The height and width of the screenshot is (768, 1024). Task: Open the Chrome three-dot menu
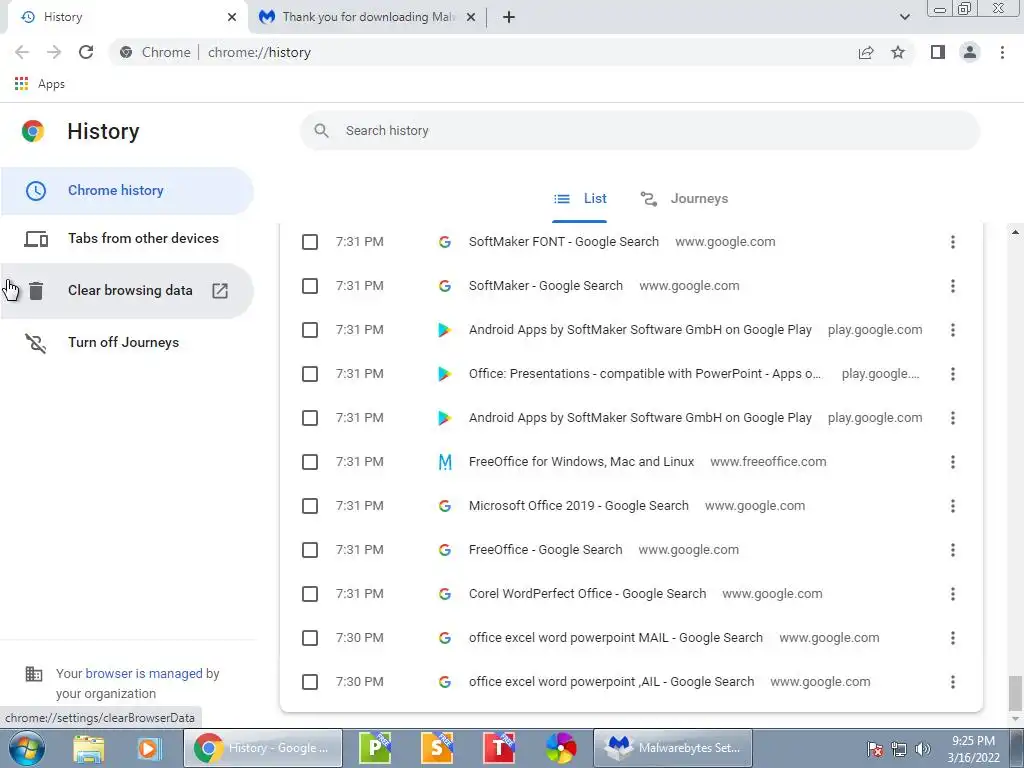coord(1002,52)
